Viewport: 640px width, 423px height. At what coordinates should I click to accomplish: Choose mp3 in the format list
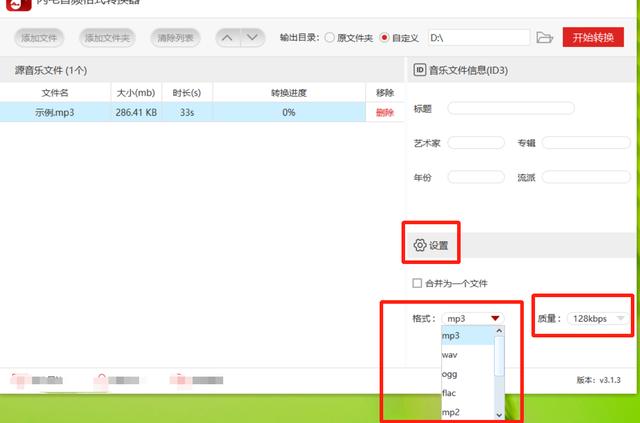pyautogui.click(x=468, y=335)
